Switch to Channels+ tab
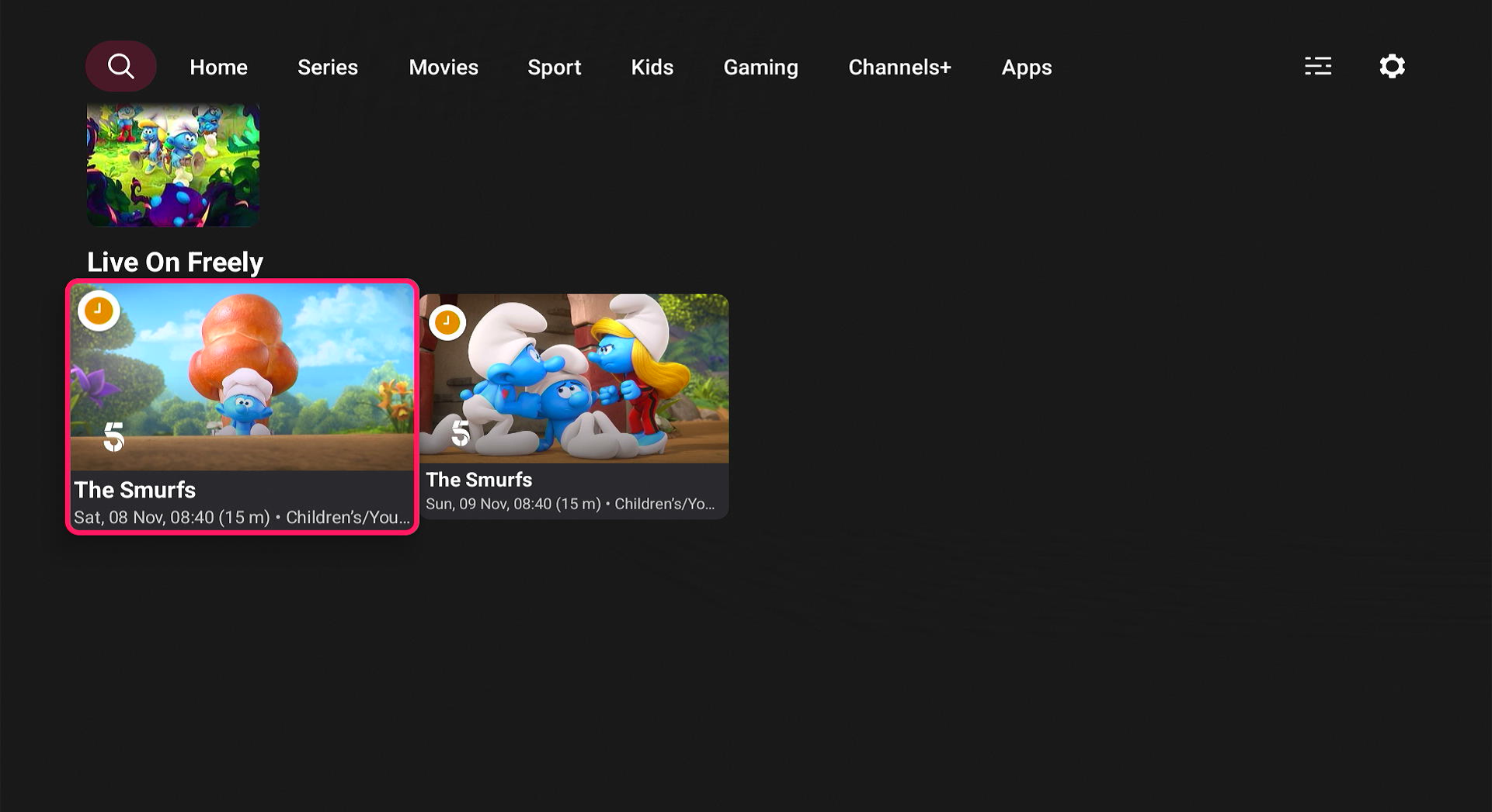Viewport: 1492px width, 812px height. point(899,68)
